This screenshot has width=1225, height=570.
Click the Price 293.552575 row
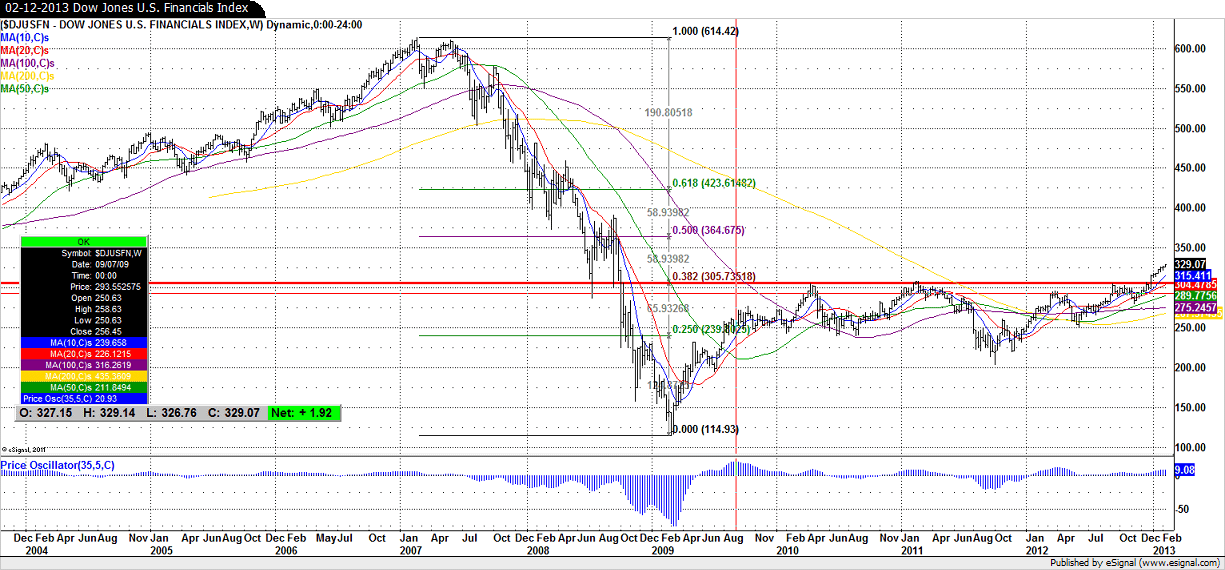84,287
